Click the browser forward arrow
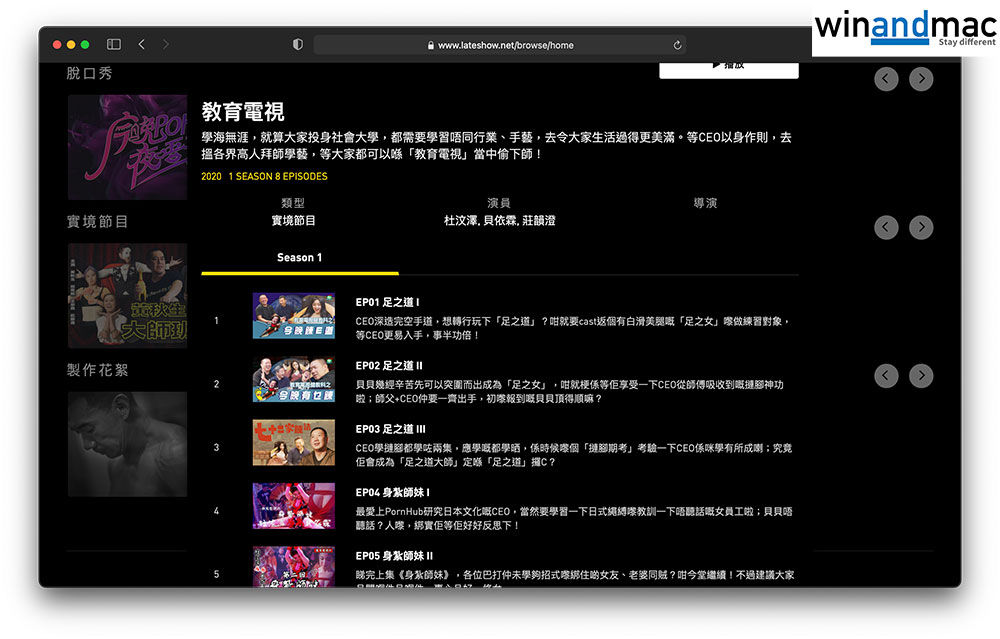 tap(165, 45)
